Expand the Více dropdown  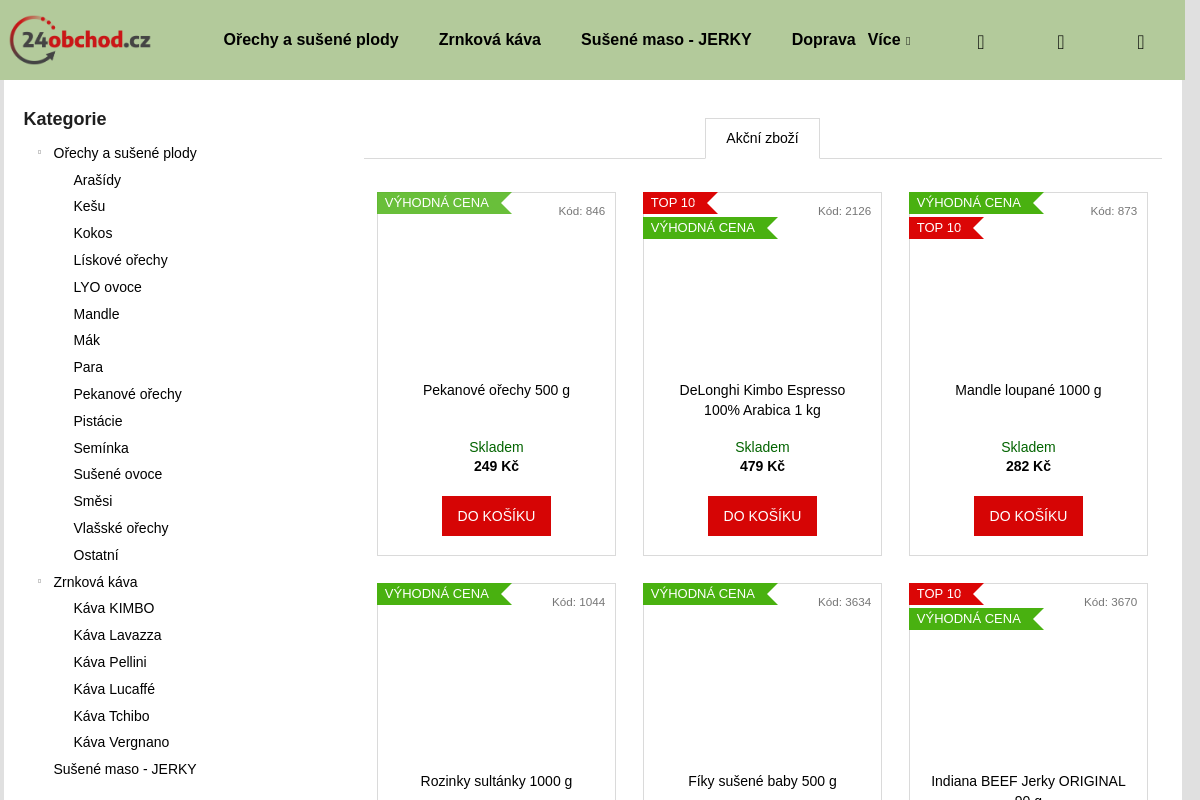[x=888, y=40]
